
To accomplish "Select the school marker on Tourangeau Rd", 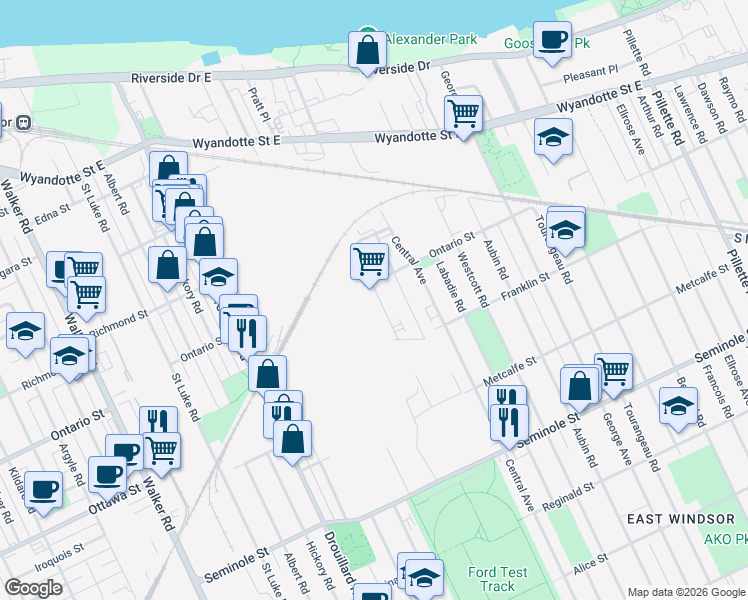I will 566,231.
